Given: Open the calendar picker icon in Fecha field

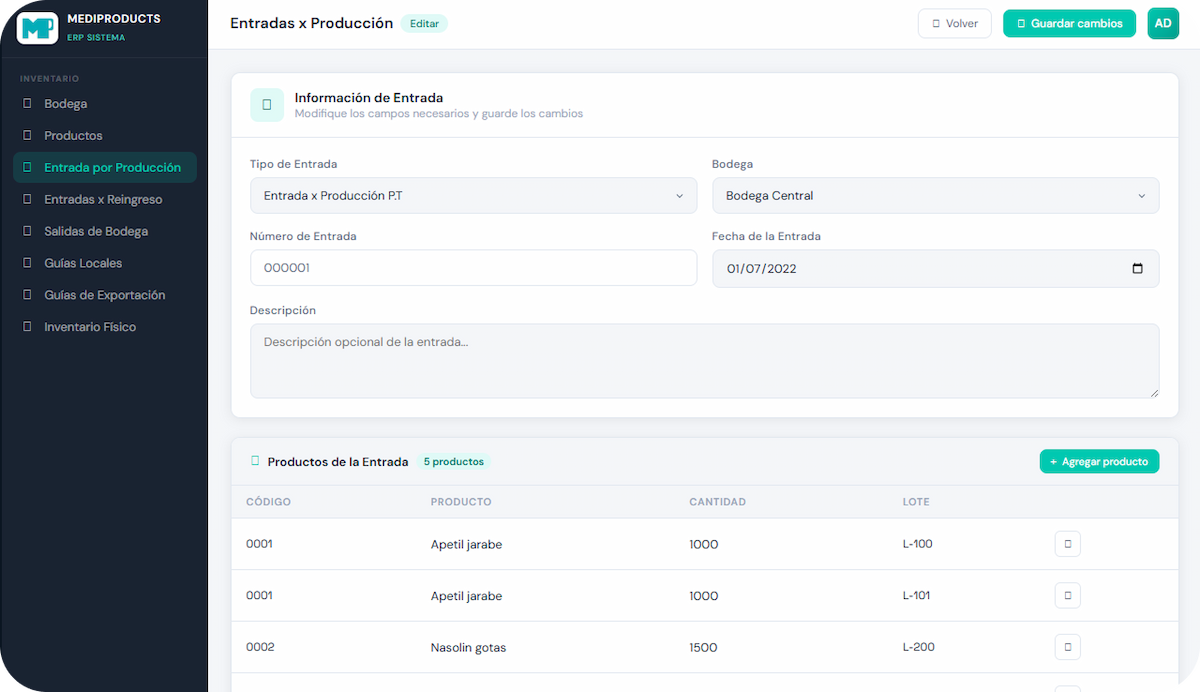Looking at the screenshot, I should click(x=1137, y=268).
